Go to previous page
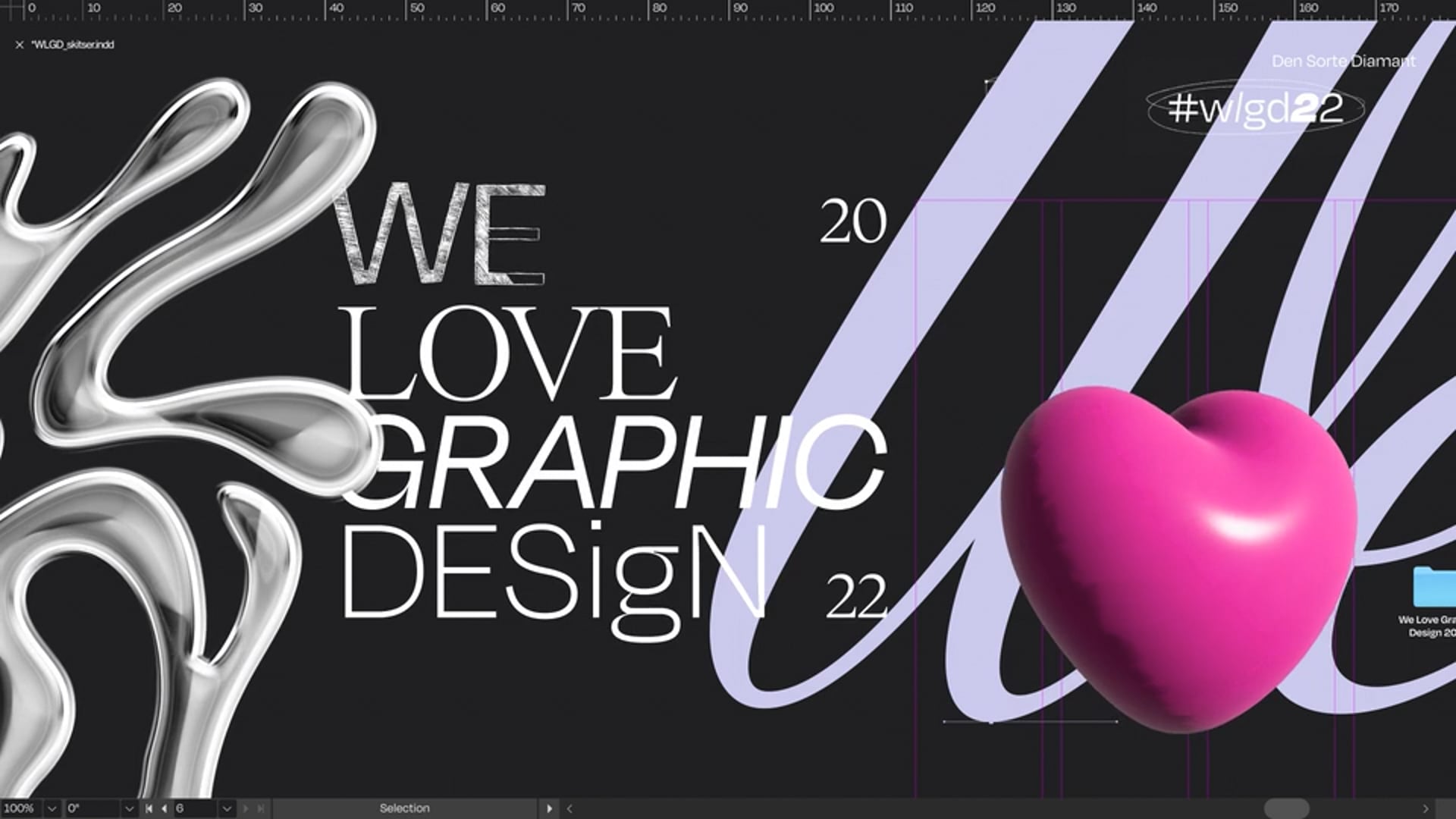Screen dimensions: 1456x819 (164, 808)
